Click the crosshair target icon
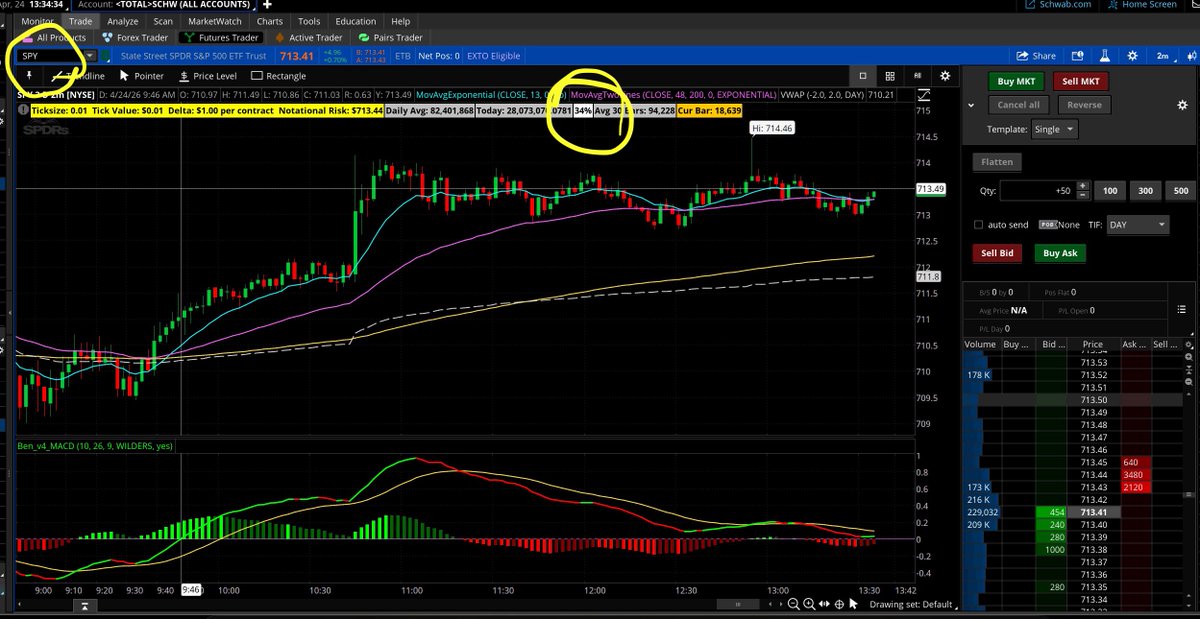The height and width of the screenshot is (619, 1200). [x=838, y=604]
